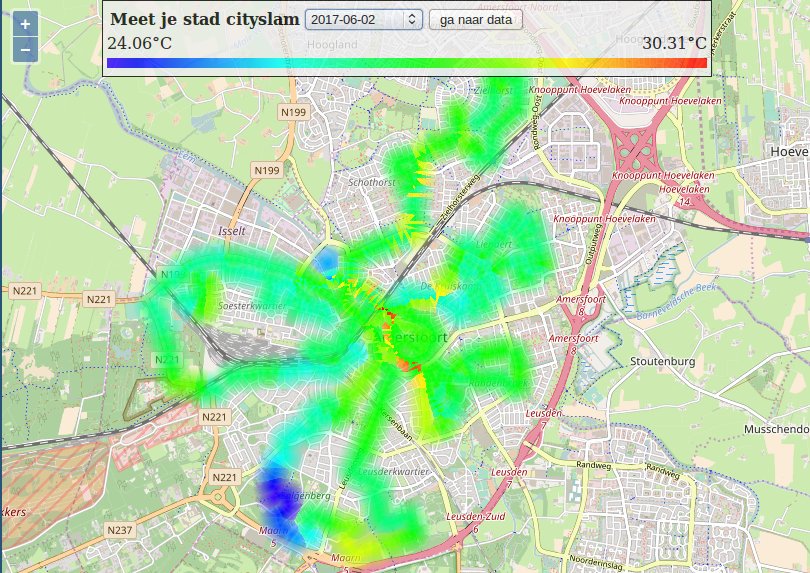Click the Zielhorst neighborhood label

tap(494, 90)
